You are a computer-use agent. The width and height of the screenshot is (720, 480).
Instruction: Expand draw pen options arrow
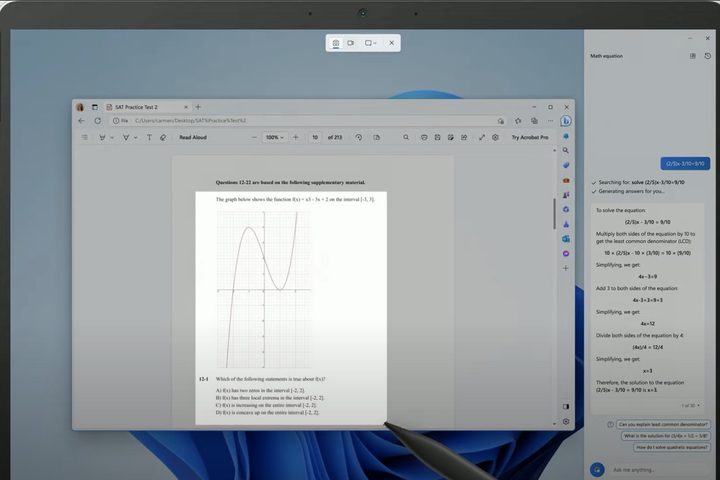(112, 137)
